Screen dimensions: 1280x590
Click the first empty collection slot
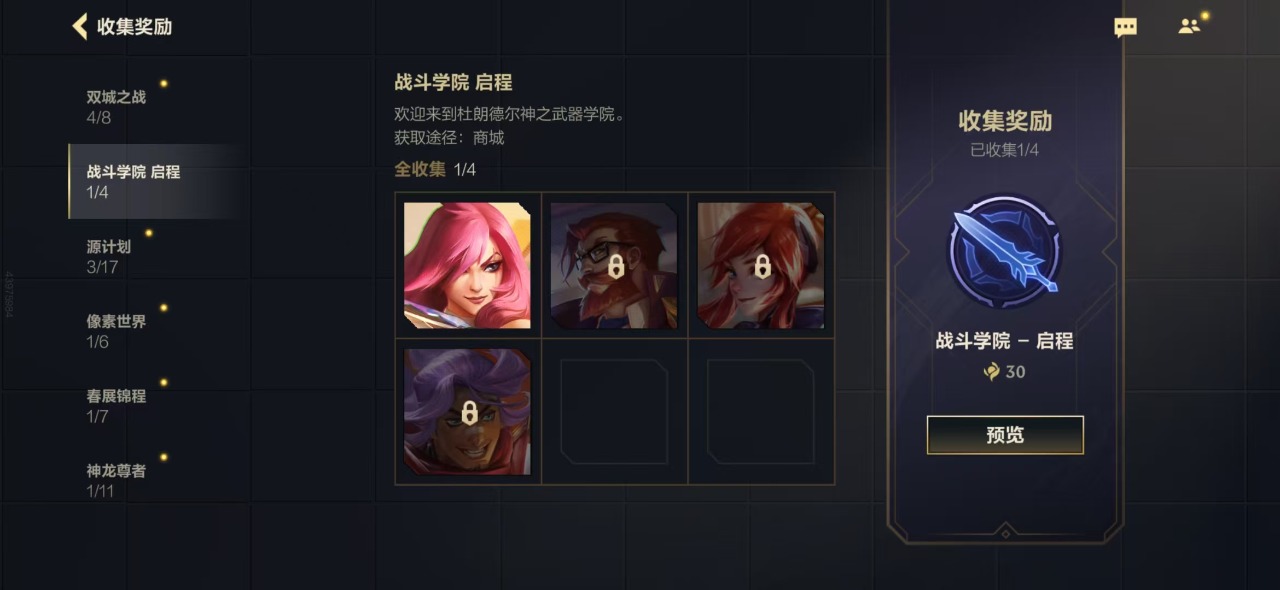coord(614,412)
